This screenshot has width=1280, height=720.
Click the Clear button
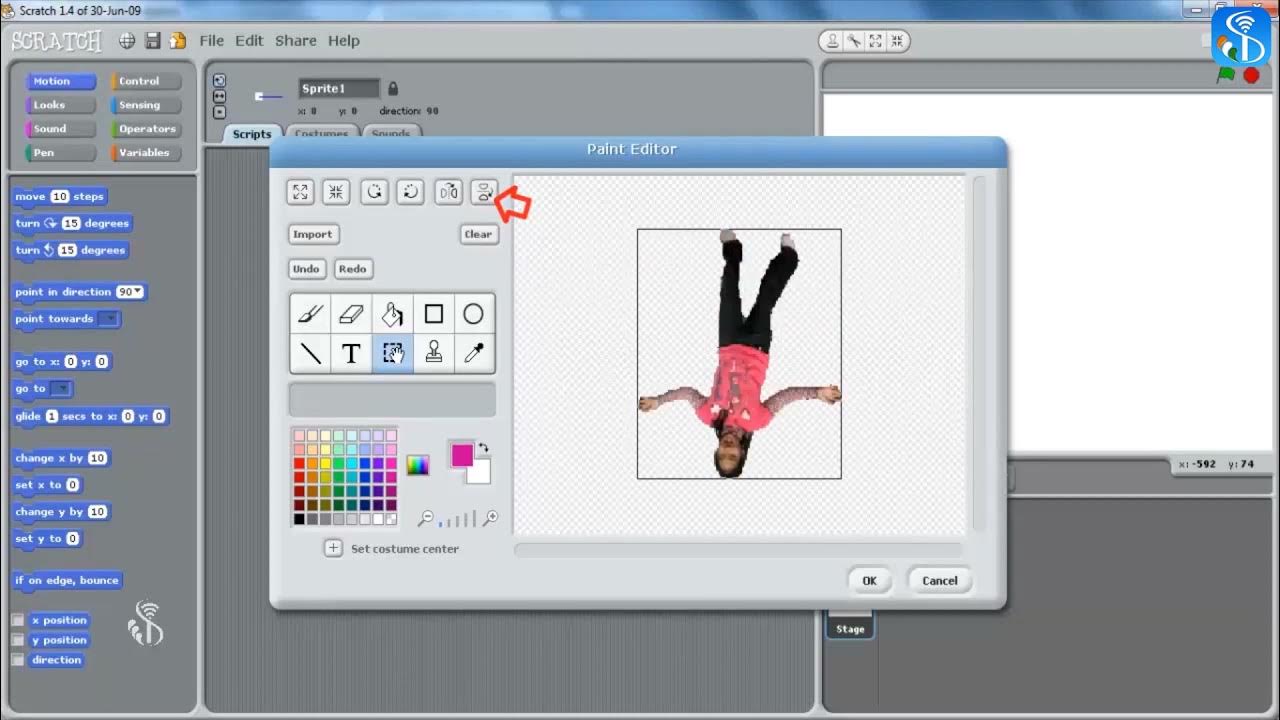tap(478, 234)
